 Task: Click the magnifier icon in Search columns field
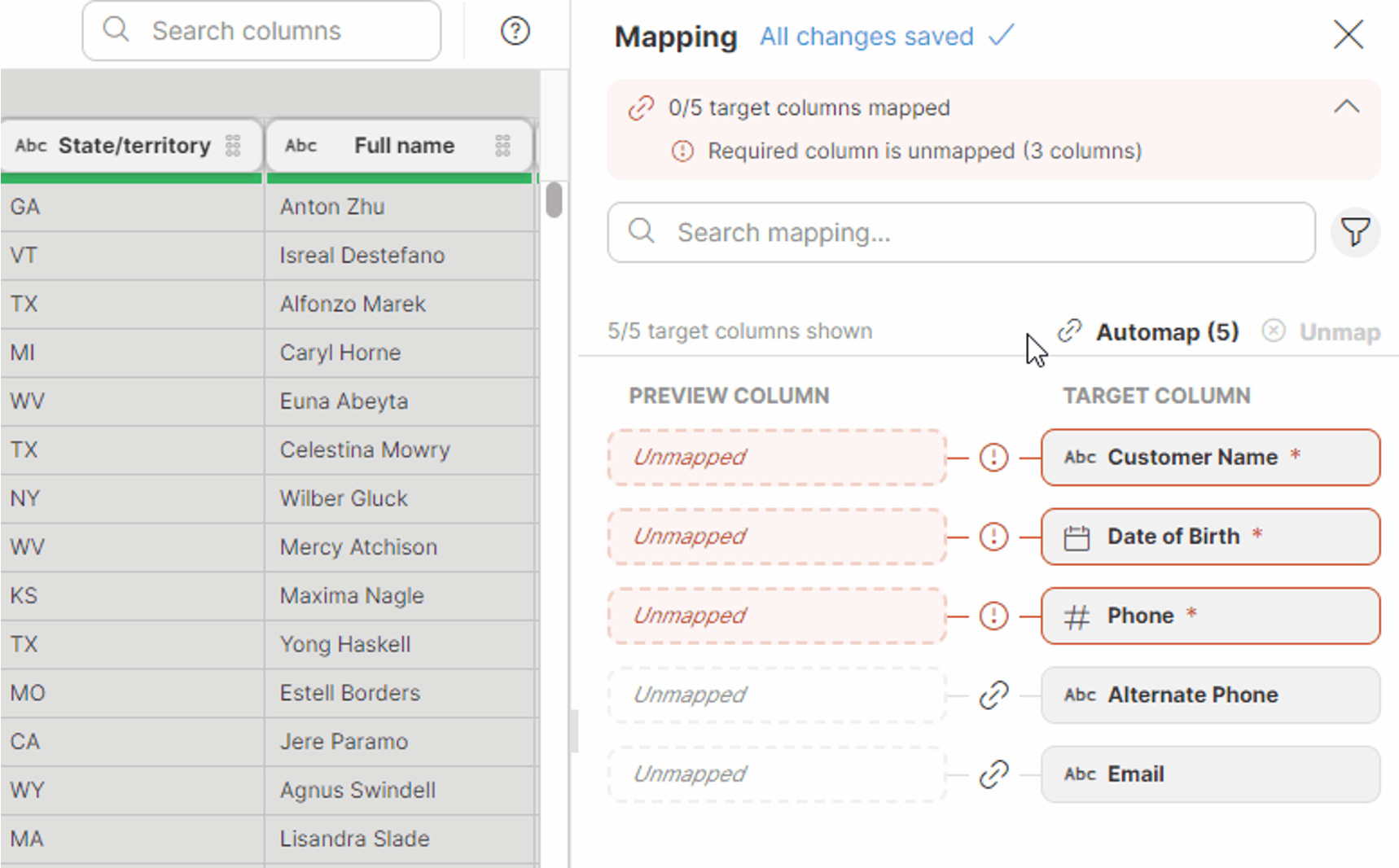point(116,29)
